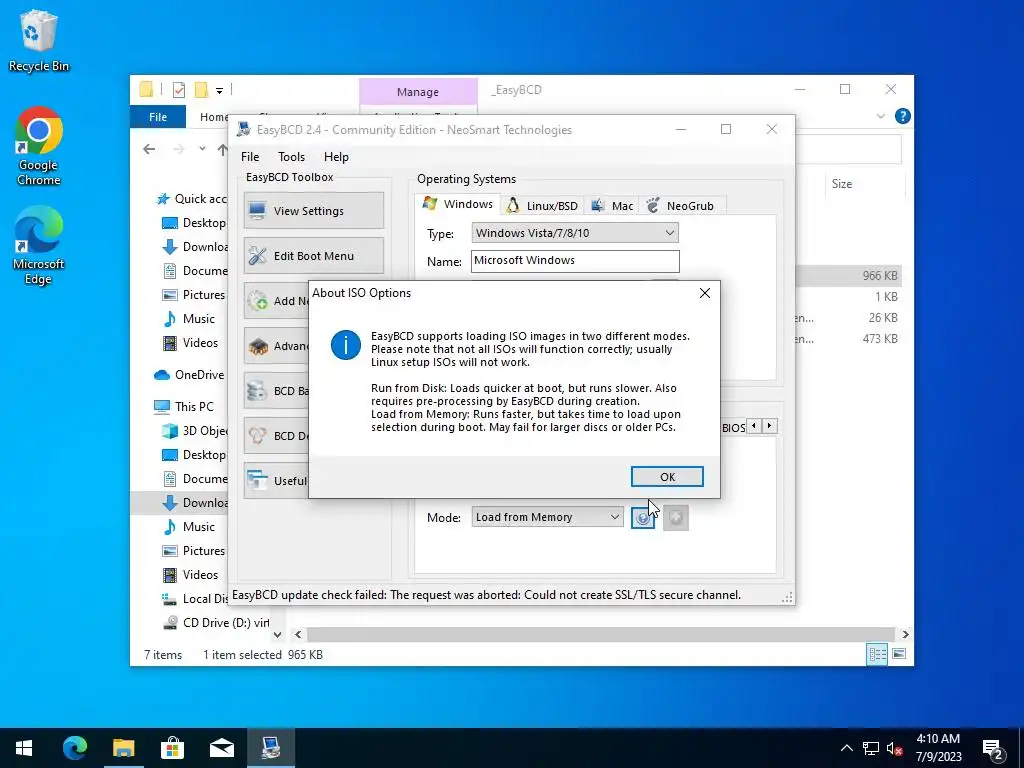Open the File menu in EasyBCD

click(249, 157)
